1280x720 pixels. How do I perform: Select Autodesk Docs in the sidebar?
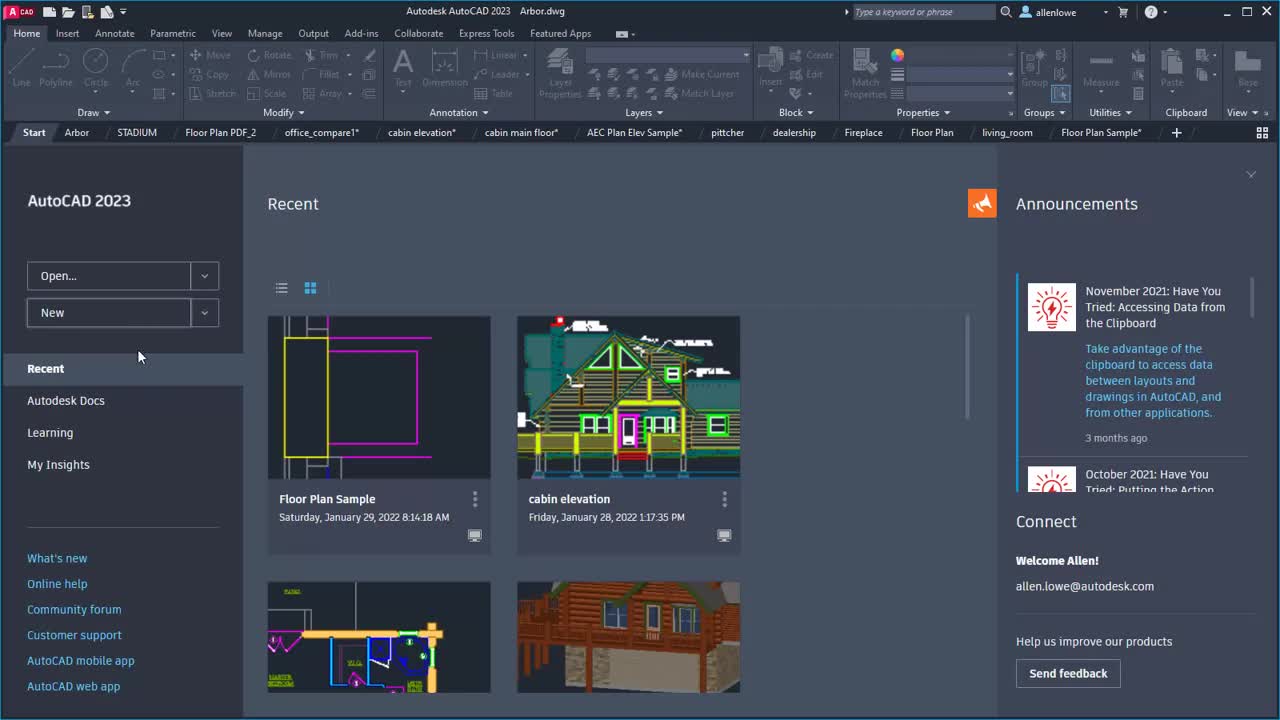click(66, 400)
